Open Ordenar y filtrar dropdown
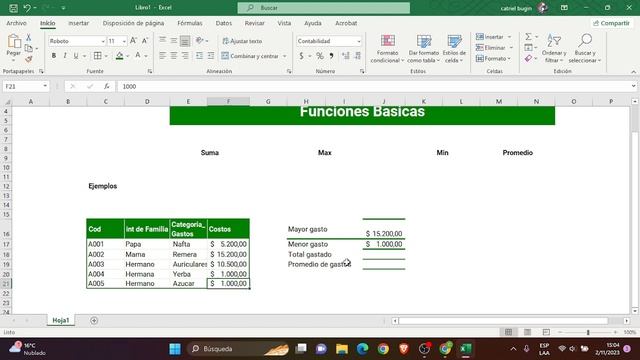 (554, 49)
